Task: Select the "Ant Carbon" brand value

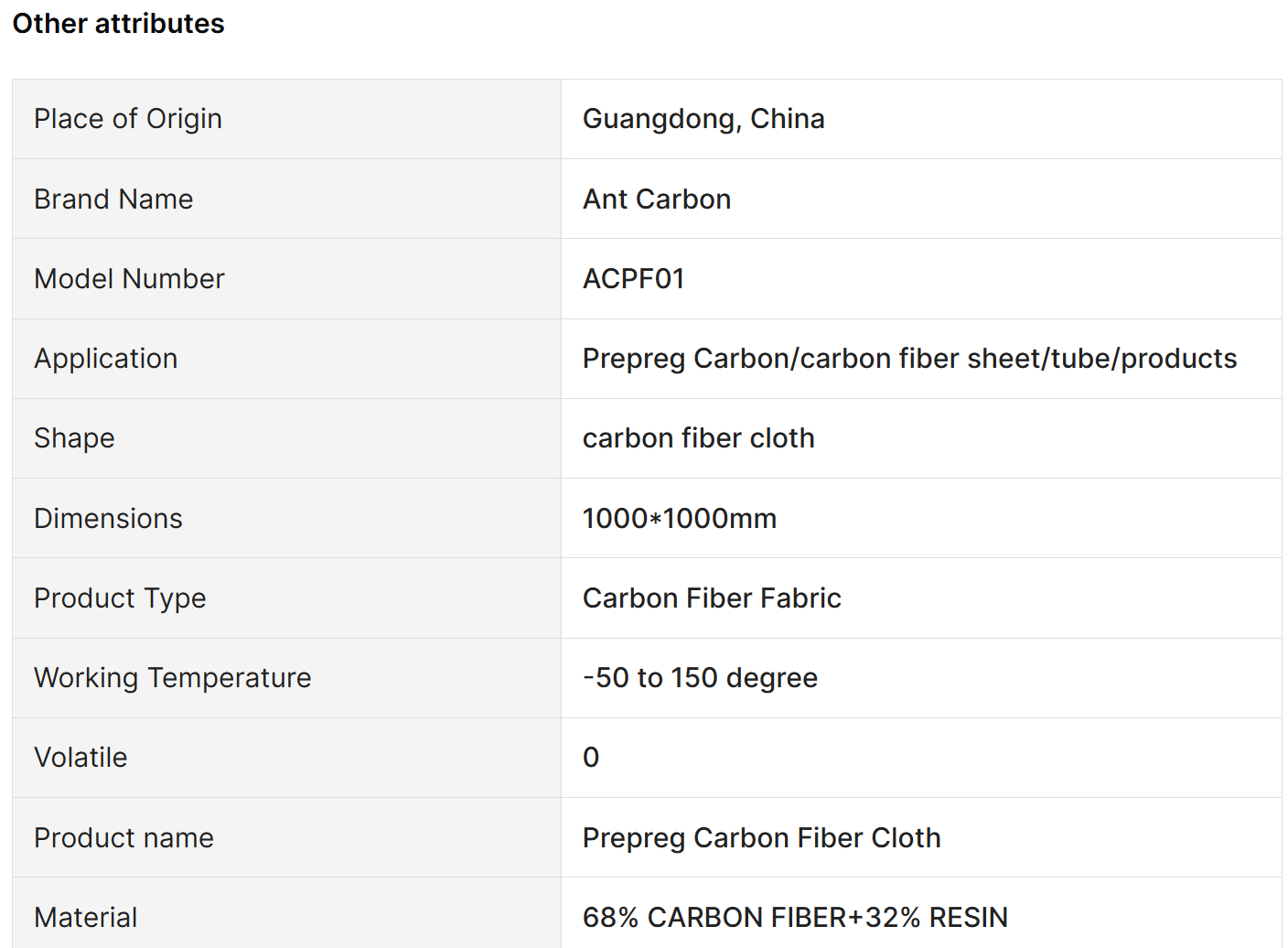Action: tap(657, 199)
